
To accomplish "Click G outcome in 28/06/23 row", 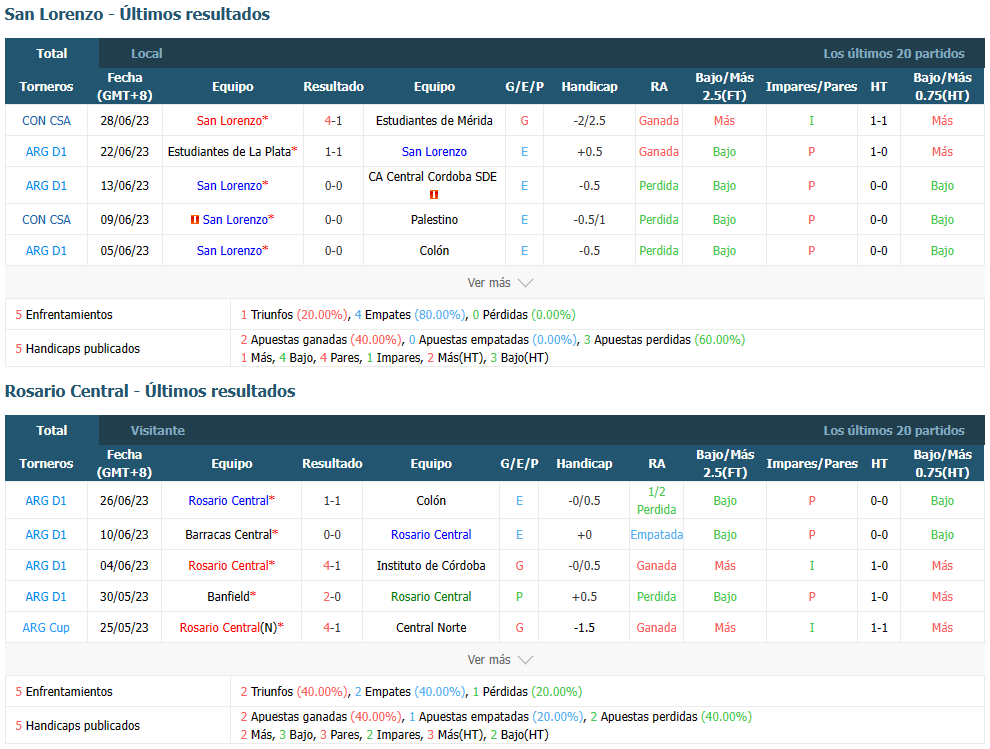I will [x=525, y=121].
